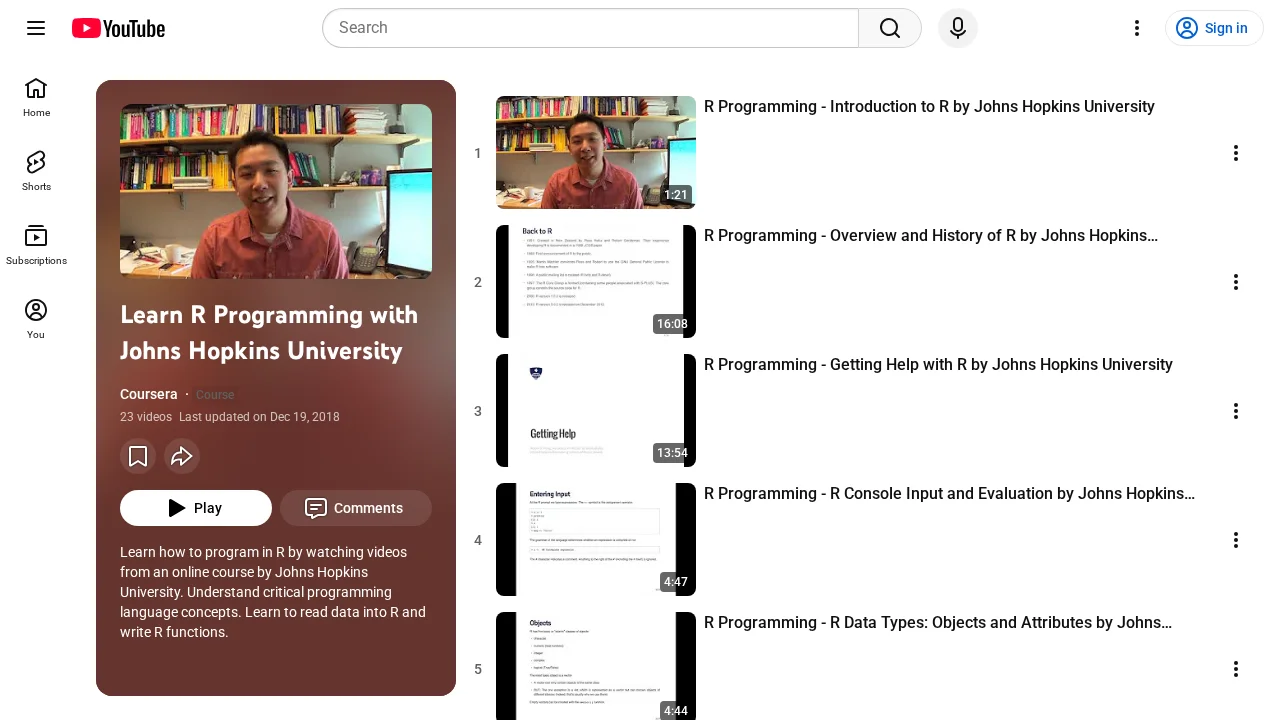Image resolution: width=1280 pixels, height=720 pixels.
Task: Open 'R Data Types: Objects and Attributes' title
Action: [x=938, y=623]
